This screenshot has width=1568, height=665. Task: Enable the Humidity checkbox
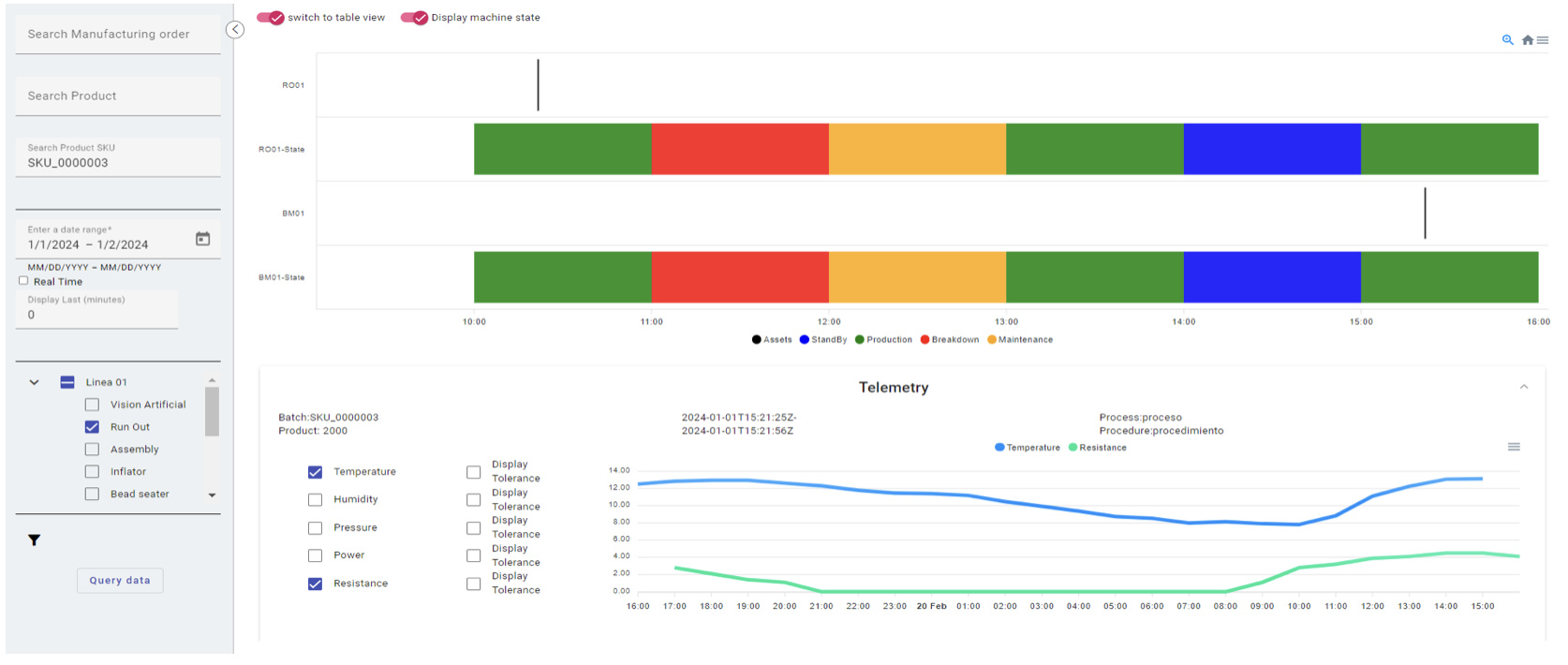pos(315,500)
